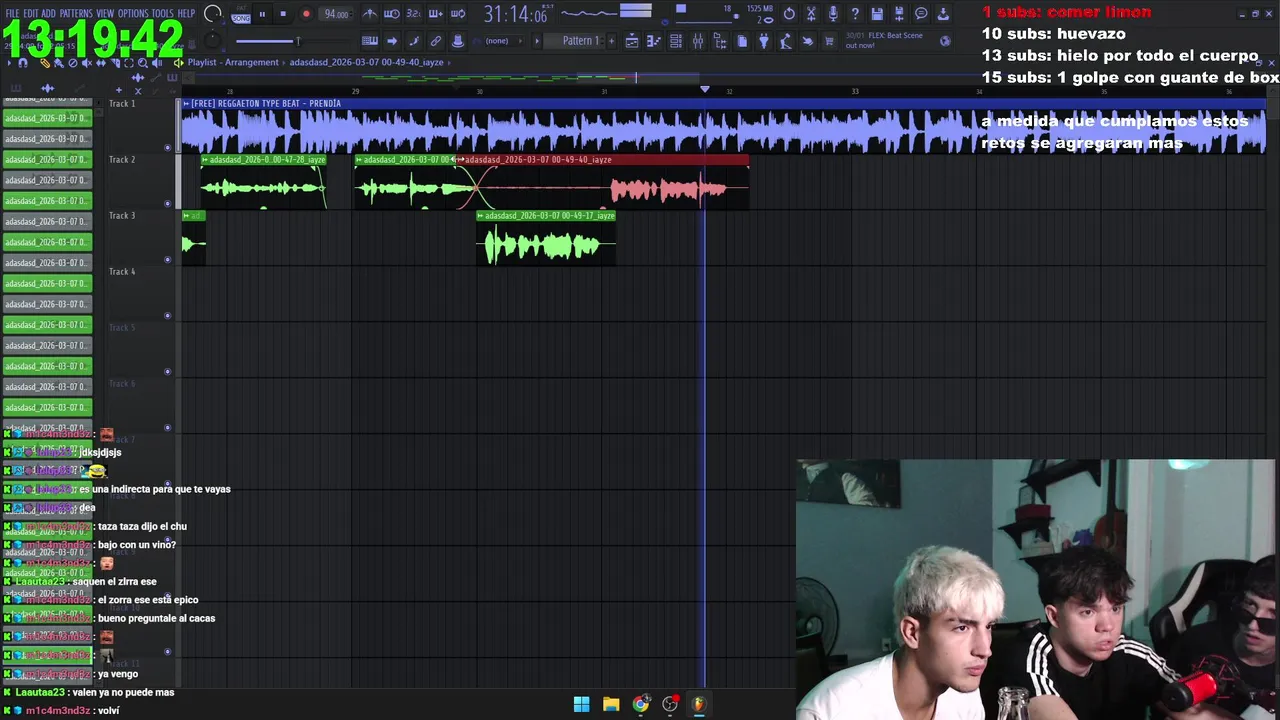1280x720 pixels.
Task: Open the Playlist view icon
Action: coord(632,41)
